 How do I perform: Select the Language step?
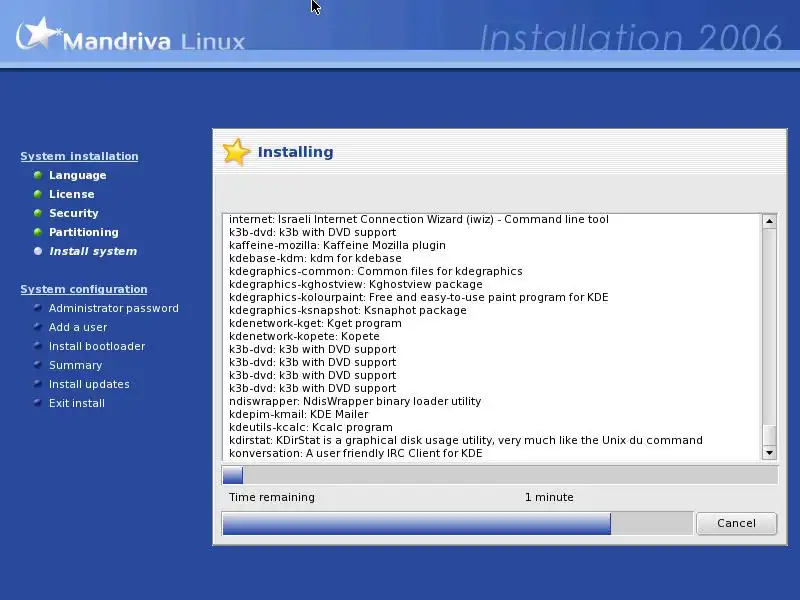pyautogui.click(x=78, y=175)
